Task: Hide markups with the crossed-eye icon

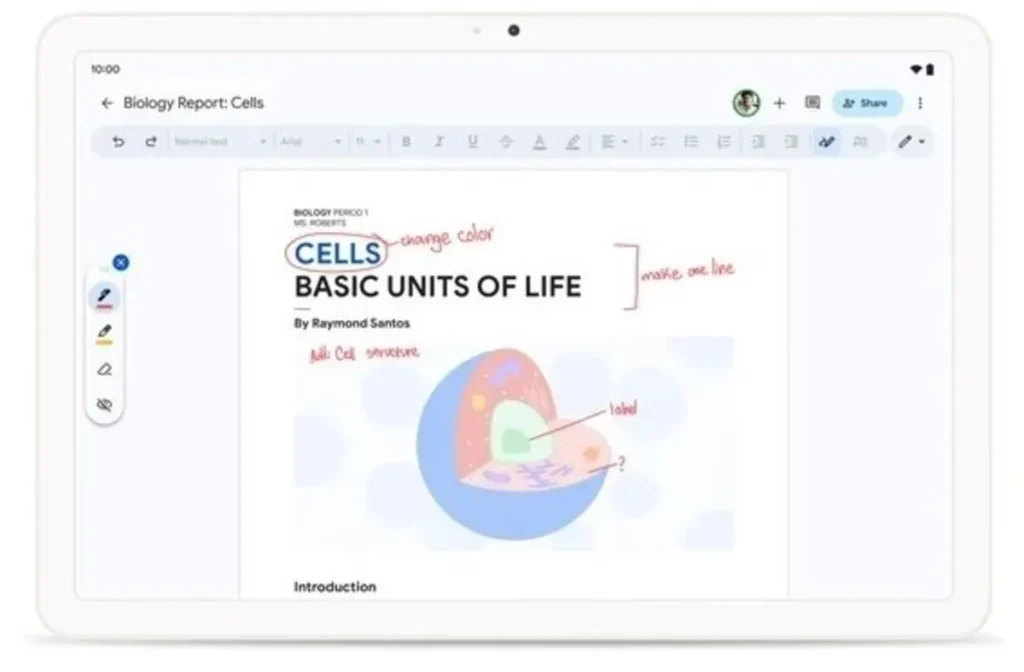Action: tap(104, 405)
